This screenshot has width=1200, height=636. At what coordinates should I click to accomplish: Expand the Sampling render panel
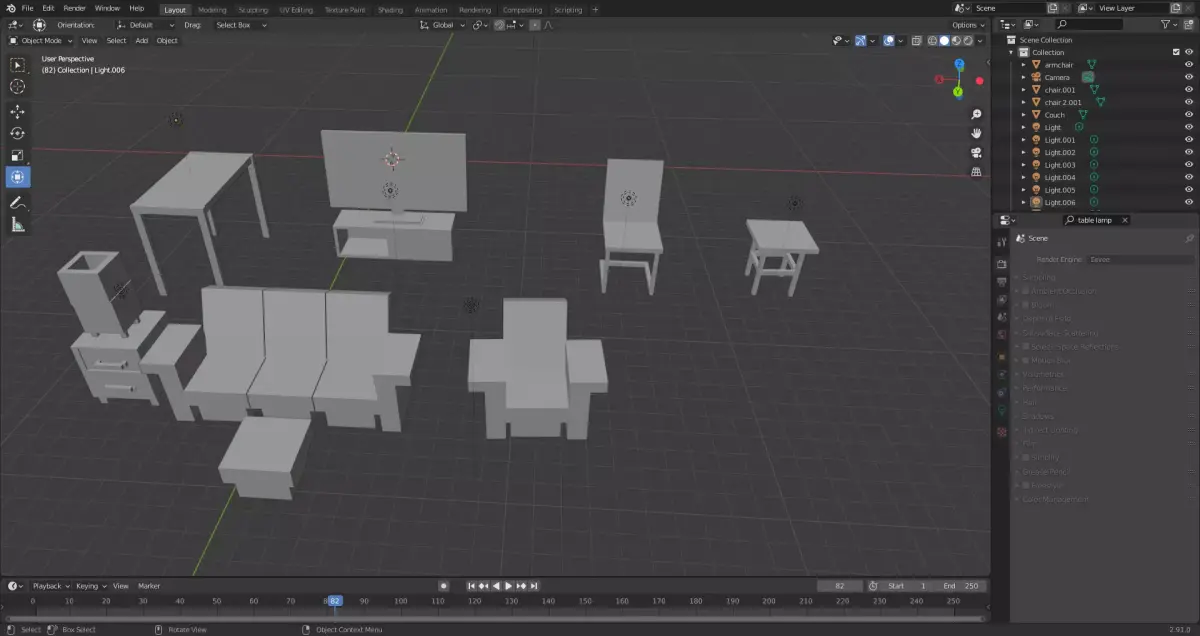[1038, 277]
